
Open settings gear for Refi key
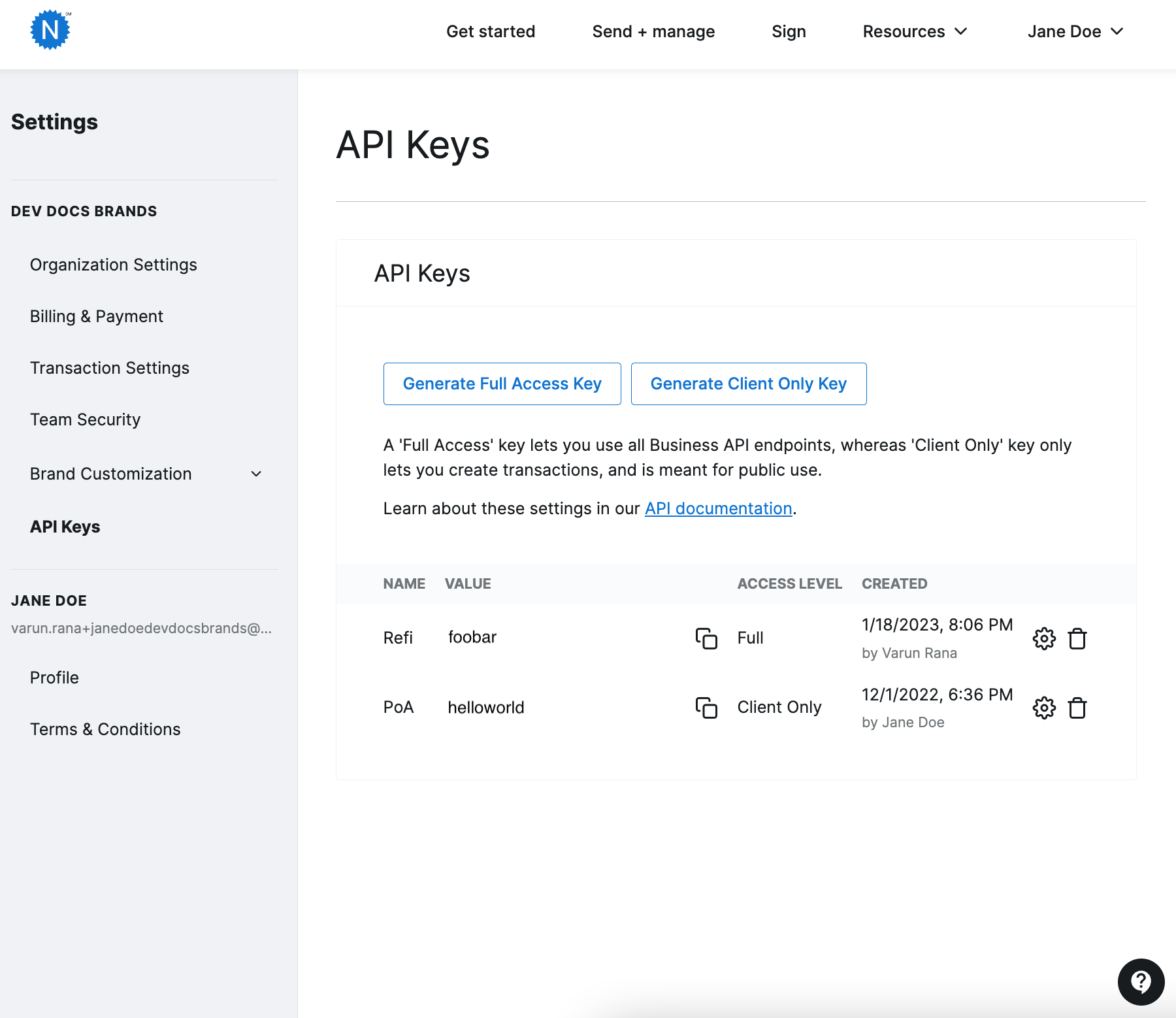(x=1044, y=638)
